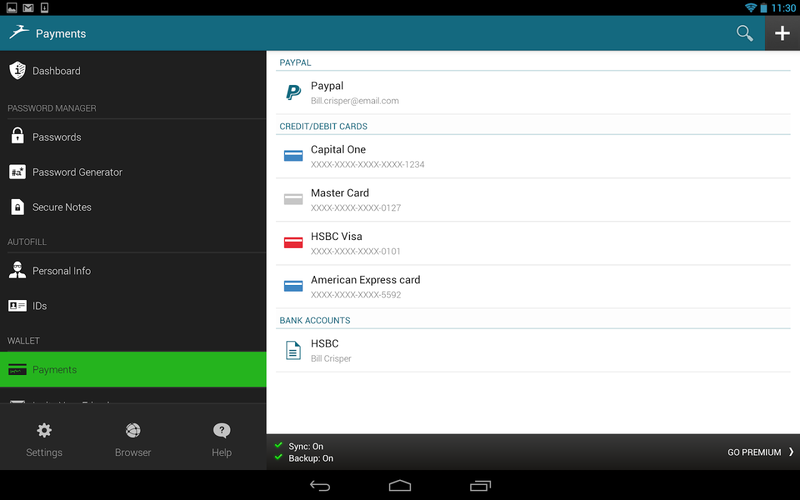Tap the search magnifier icon
This screenshot has width=800, height=500.
[x=744, y=34]
